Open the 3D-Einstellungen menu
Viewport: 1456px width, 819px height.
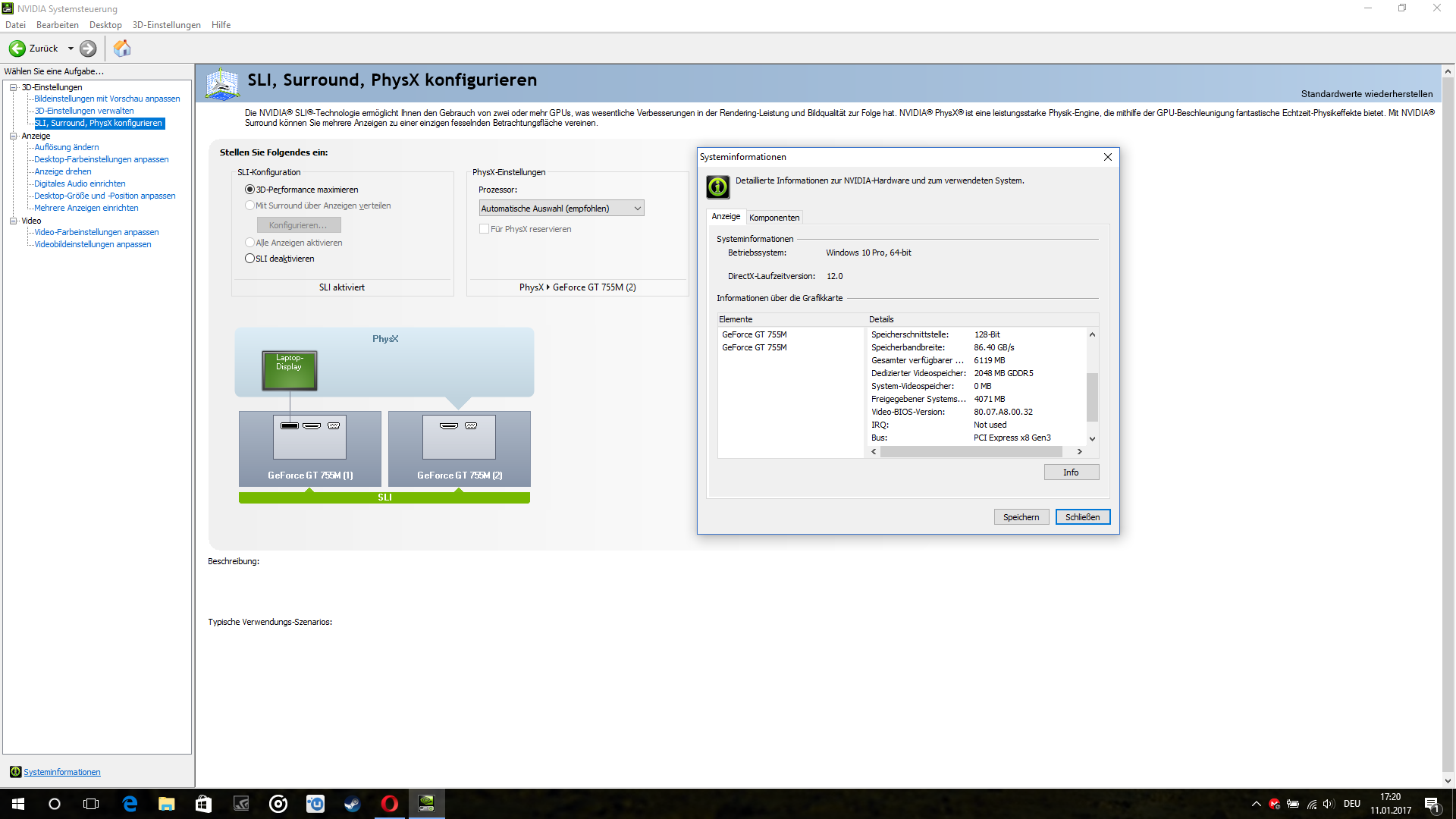166,25
